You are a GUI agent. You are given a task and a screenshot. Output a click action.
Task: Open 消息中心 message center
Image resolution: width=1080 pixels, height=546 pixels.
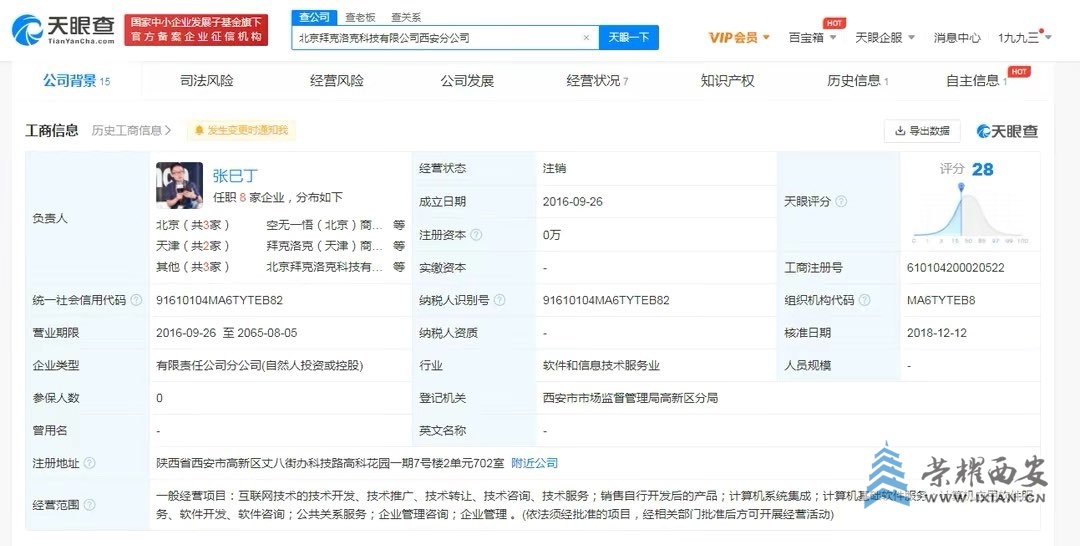tap(957, 37)
